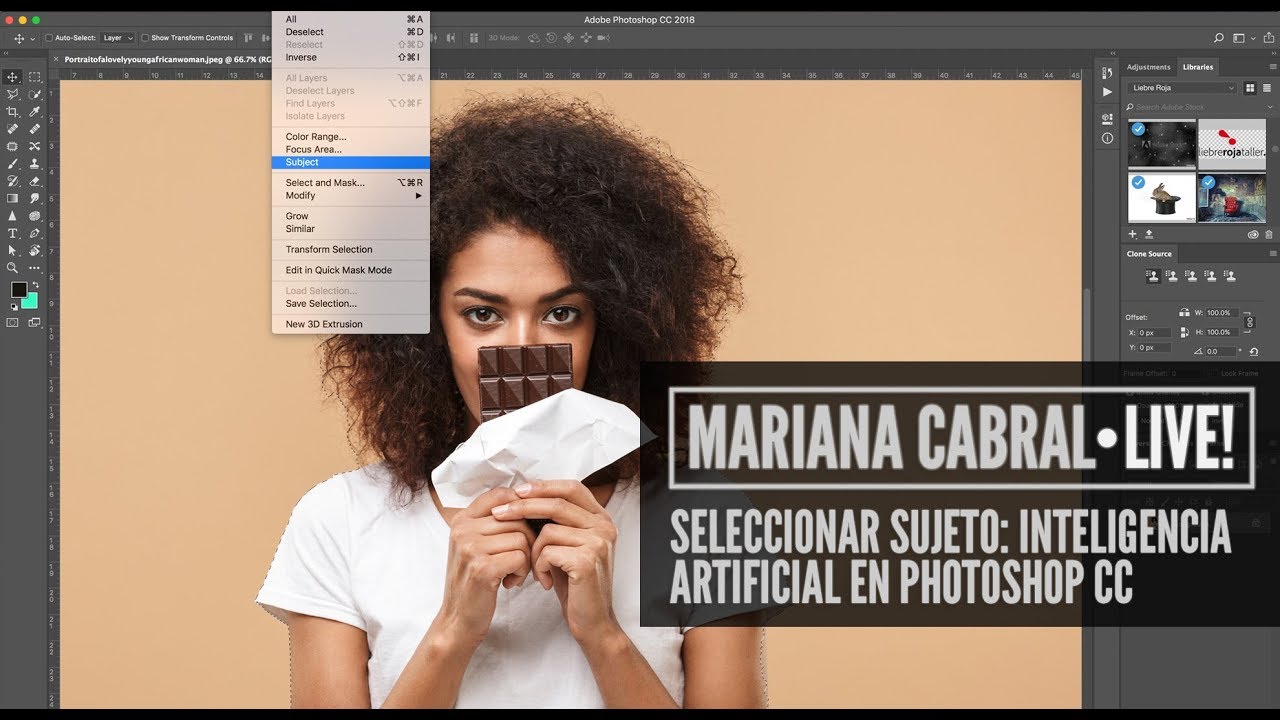Expand Adobe Stock search options arrow
Image resolution: width=1280 pixels, height=720 pixels.
click(1270, 107)
